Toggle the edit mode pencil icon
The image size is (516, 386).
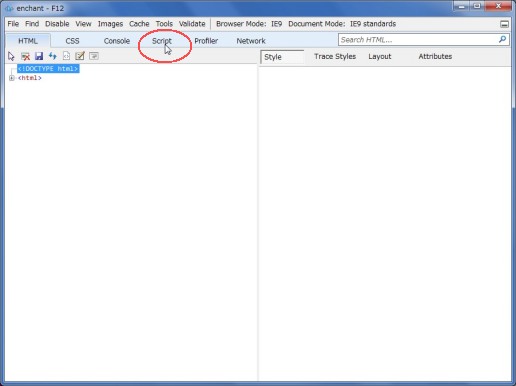(80, 56)
